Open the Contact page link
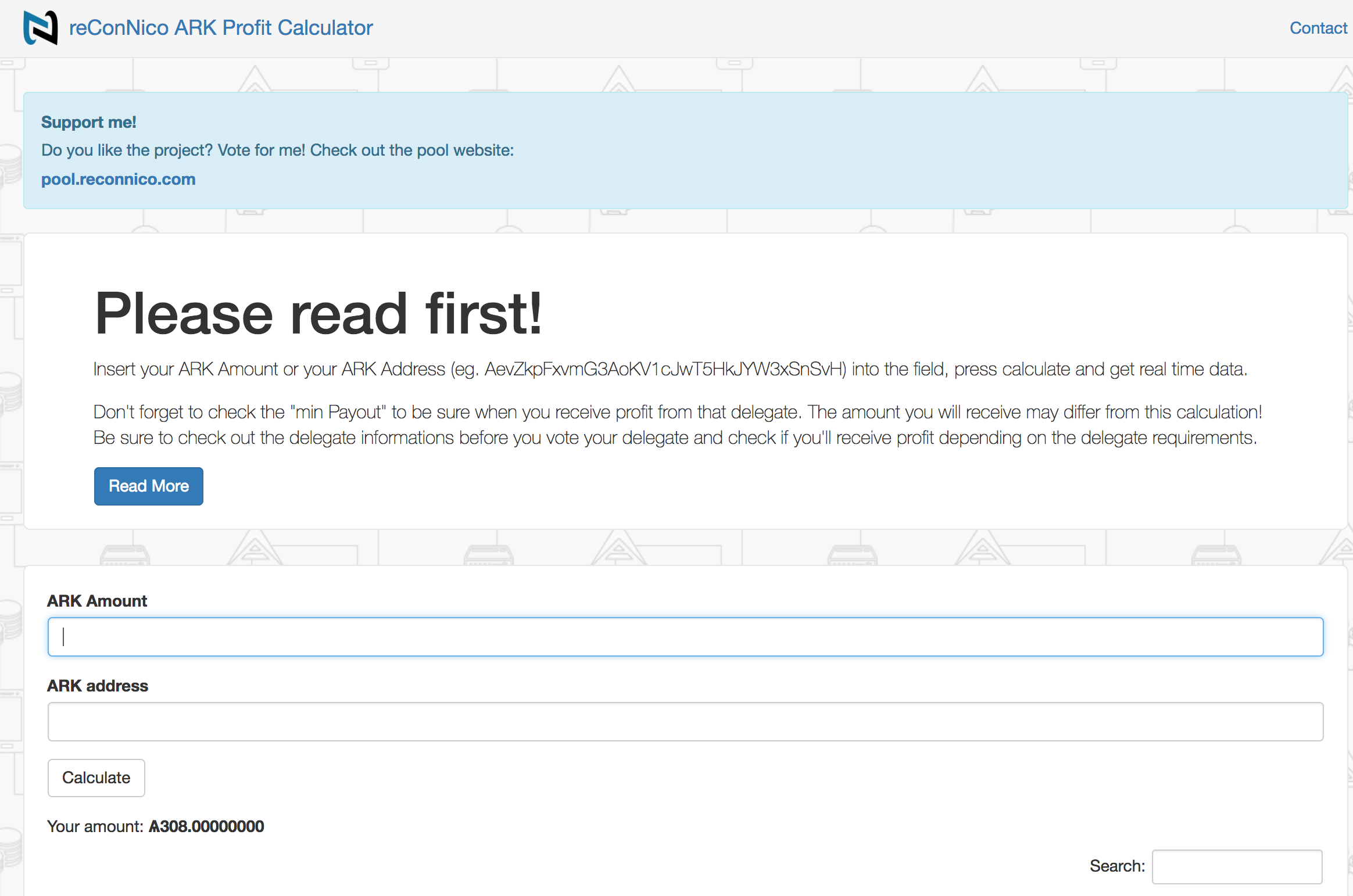The height and width of the screenshot is (896, 1353). pyautogui.click(x=1318, y=28)
